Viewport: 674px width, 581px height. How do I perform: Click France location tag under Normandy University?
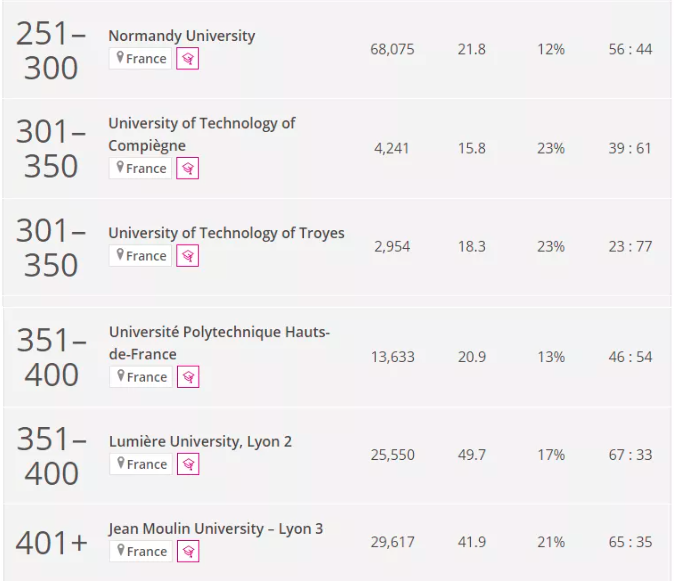coord(141,58)
